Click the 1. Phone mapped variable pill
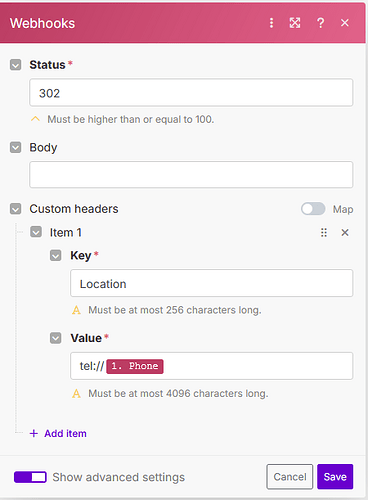 coord(135,366)
